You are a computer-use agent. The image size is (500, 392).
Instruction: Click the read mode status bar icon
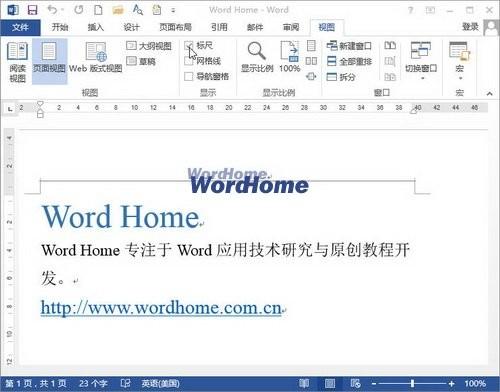(x=304, y=383)
